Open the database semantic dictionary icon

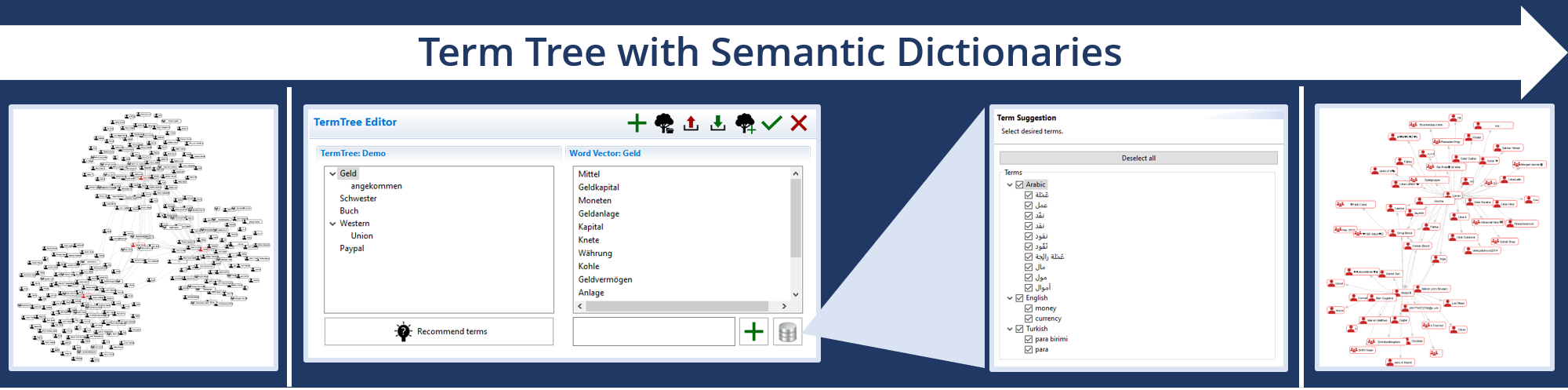(x=788, y=332)
